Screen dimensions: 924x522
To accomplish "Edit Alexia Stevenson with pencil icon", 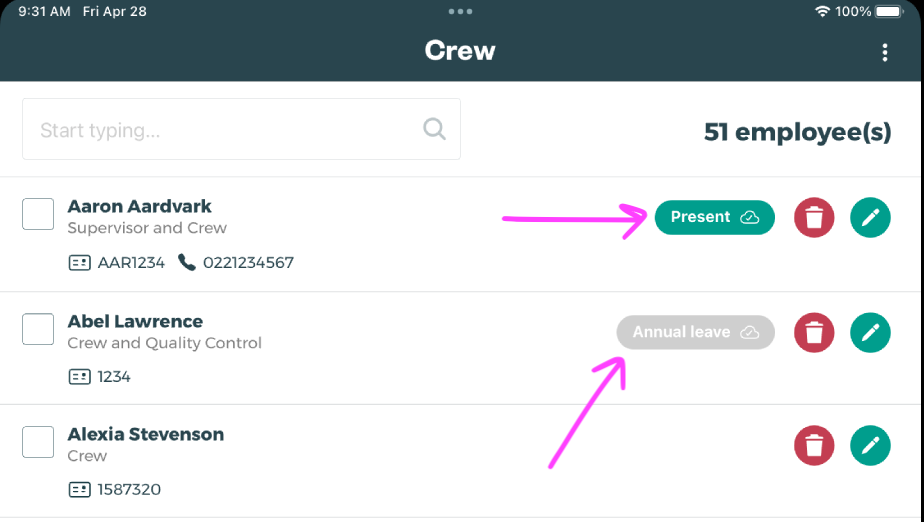I will click(x=870, y=445).
